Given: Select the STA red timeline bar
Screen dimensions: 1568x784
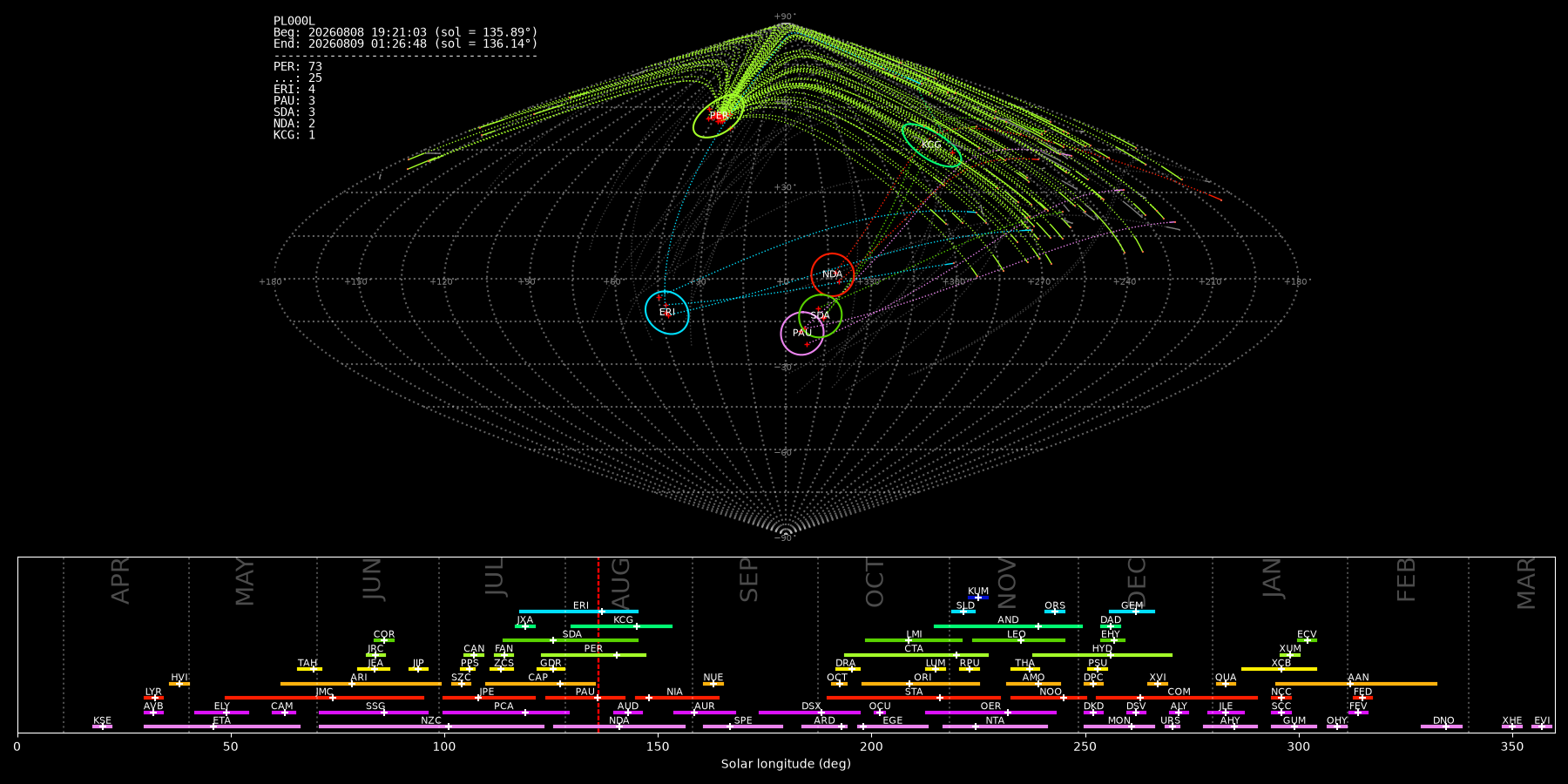Looking at the screenshot, I should [914, 698].
